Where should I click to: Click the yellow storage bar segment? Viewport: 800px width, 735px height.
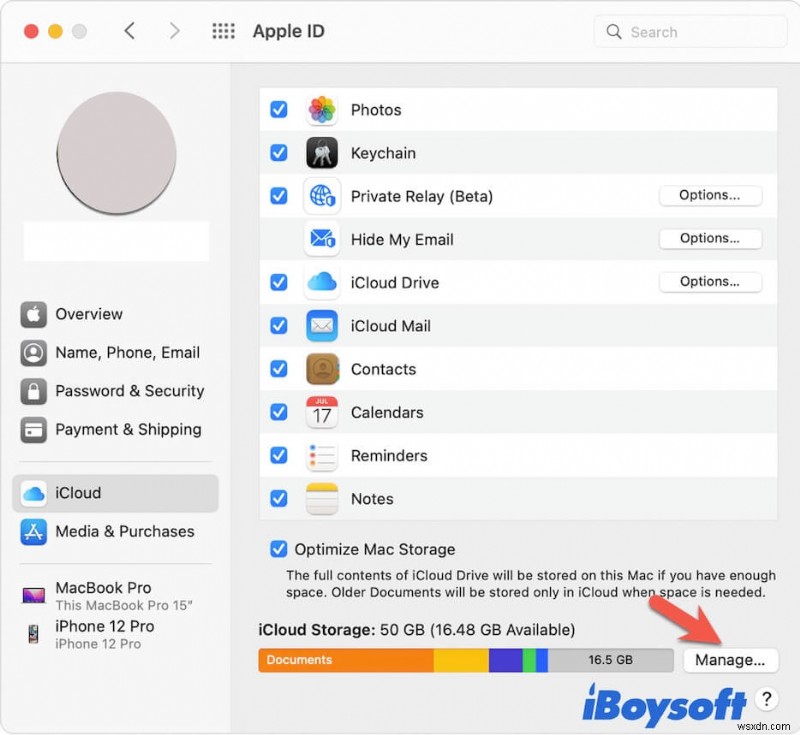461,660
